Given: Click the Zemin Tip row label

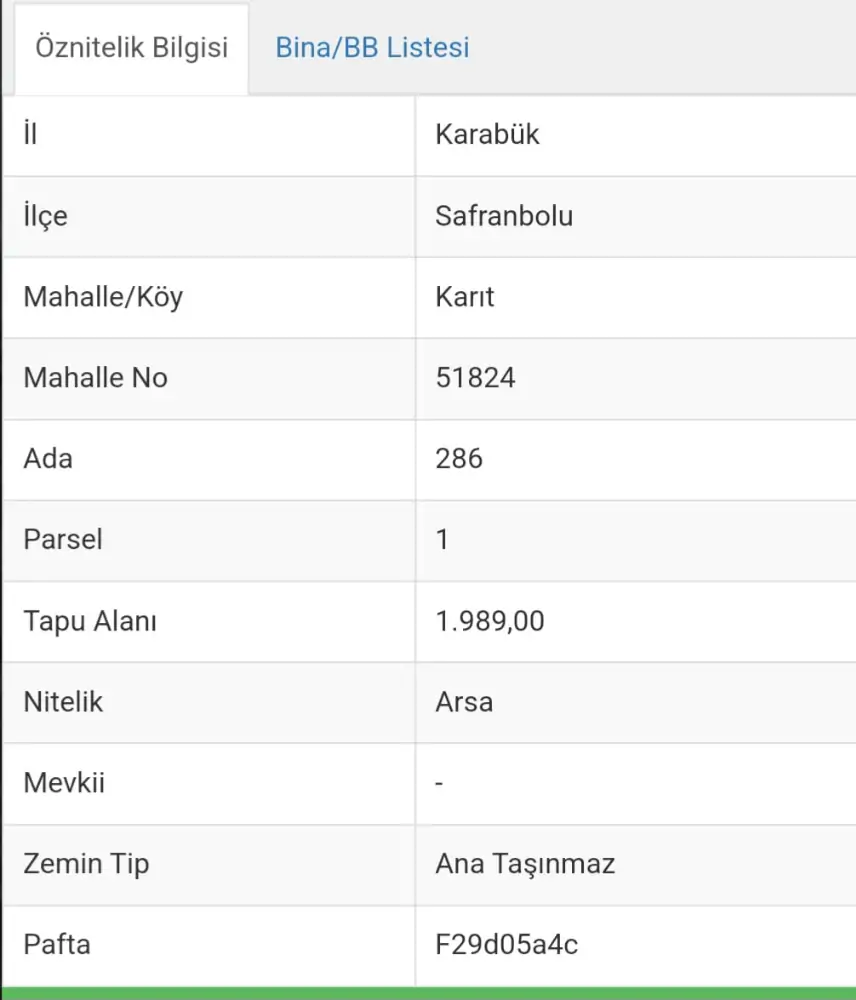Looking at the screenshot, I should 86,864.
